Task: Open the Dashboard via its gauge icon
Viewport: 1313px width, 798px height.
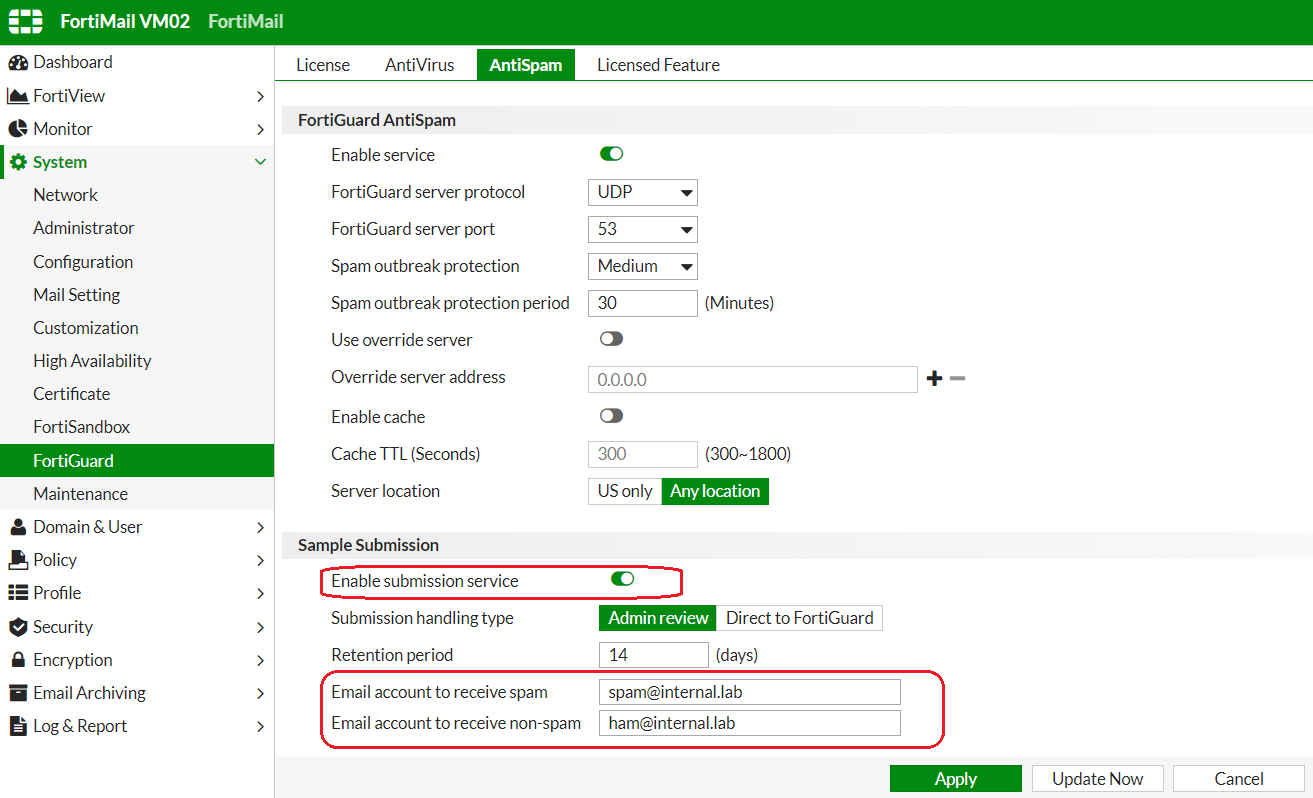Action: tap(20, 62)
